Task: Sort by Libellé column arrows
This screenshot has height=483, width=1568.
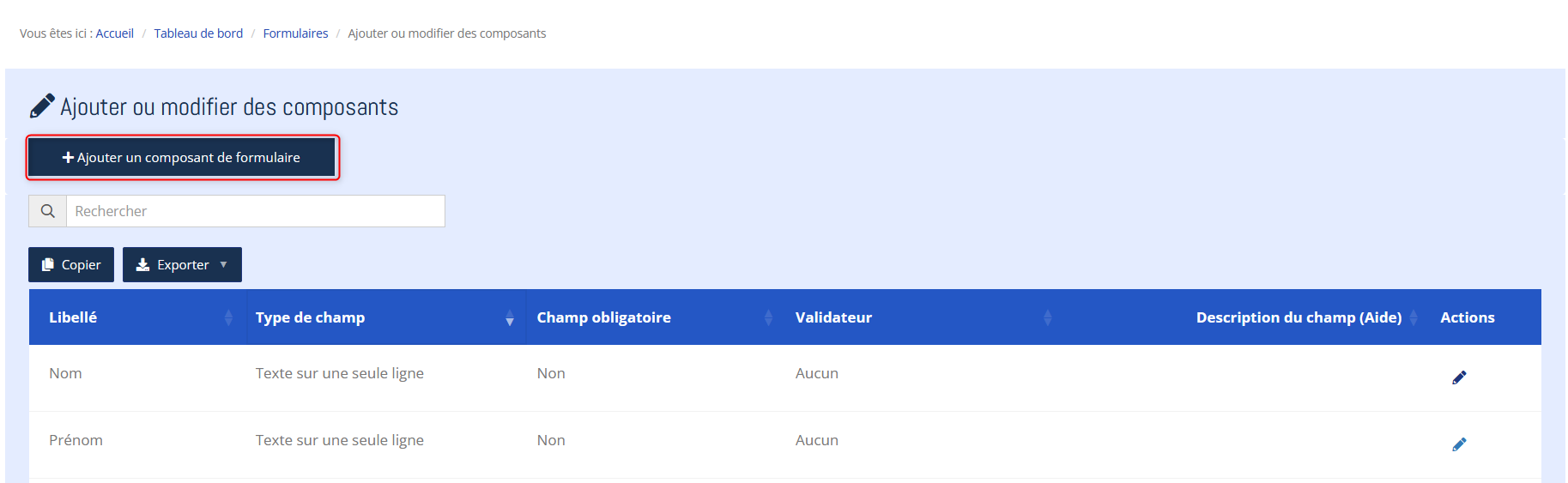Action: coord(228,317)
